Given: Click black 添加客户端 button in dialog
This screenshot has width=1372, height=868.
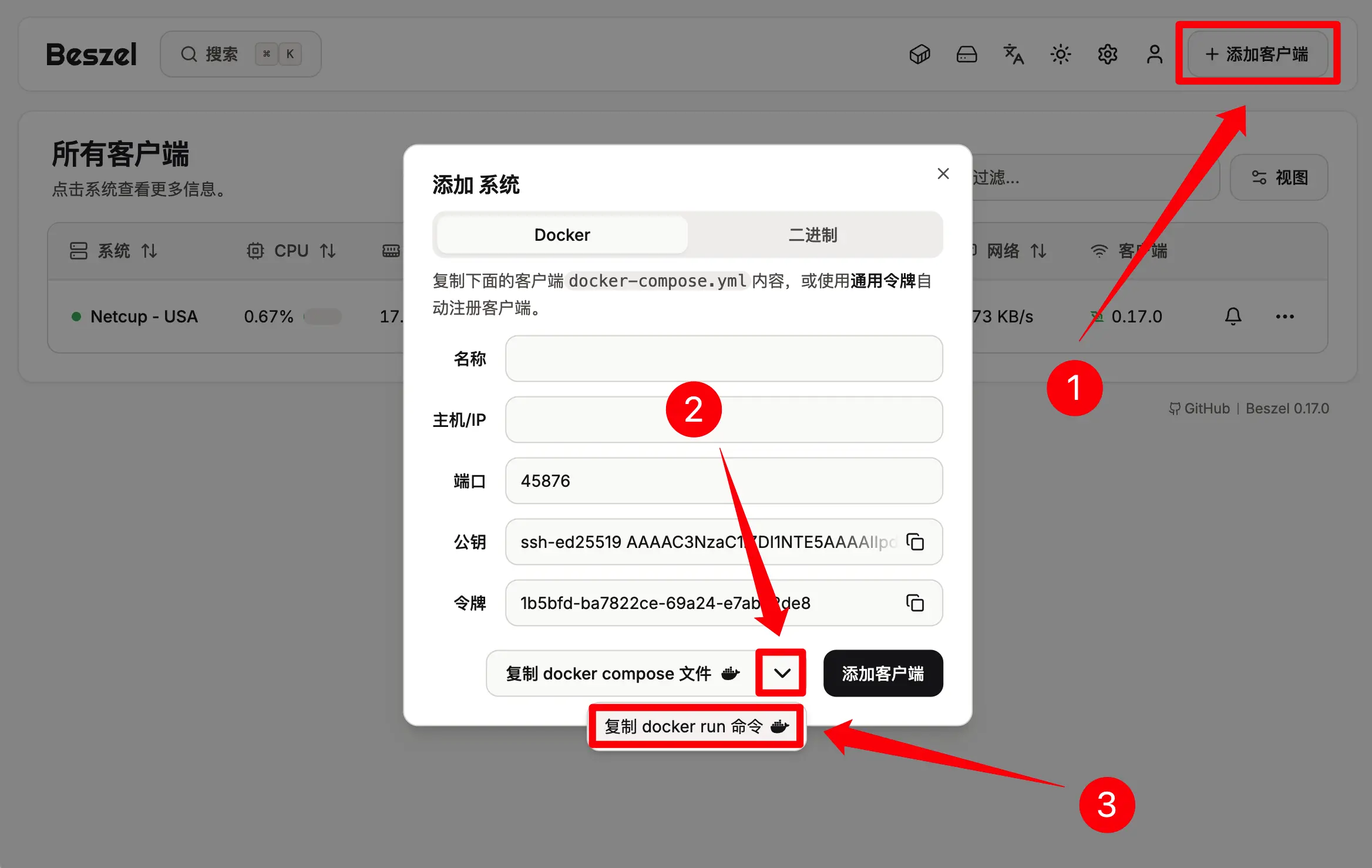Looking at the screenshot, I should [x=883, y=673].
